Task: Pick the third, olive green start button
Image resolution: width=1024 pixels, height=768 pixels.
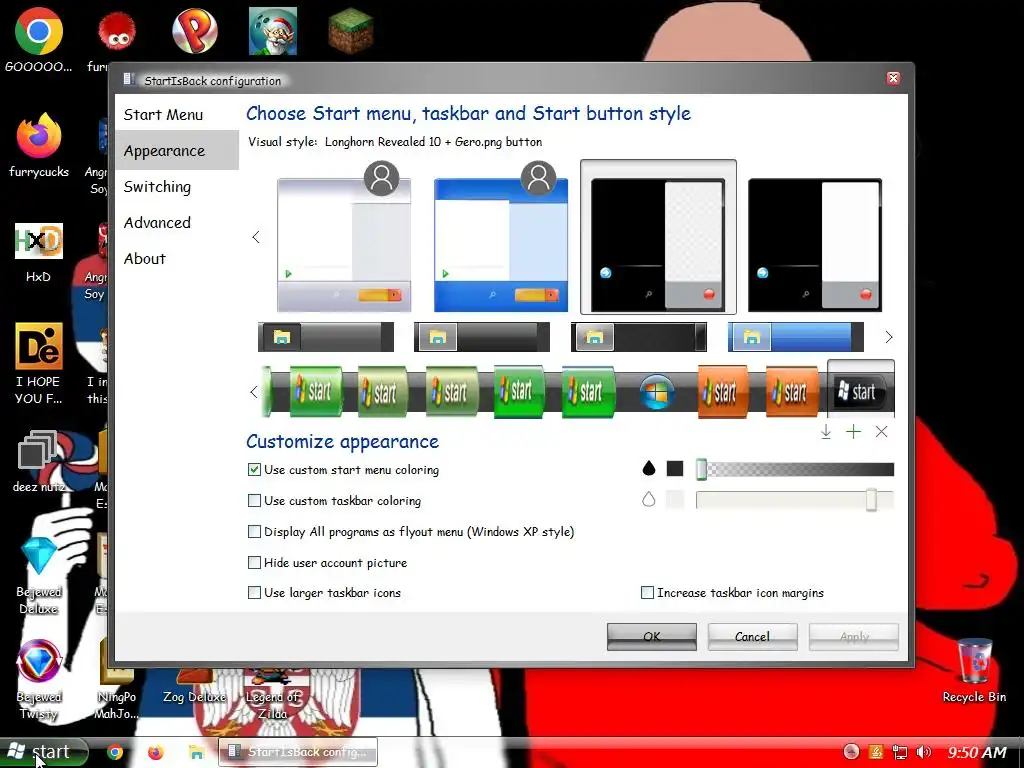Action: click(x=451, y=392)
